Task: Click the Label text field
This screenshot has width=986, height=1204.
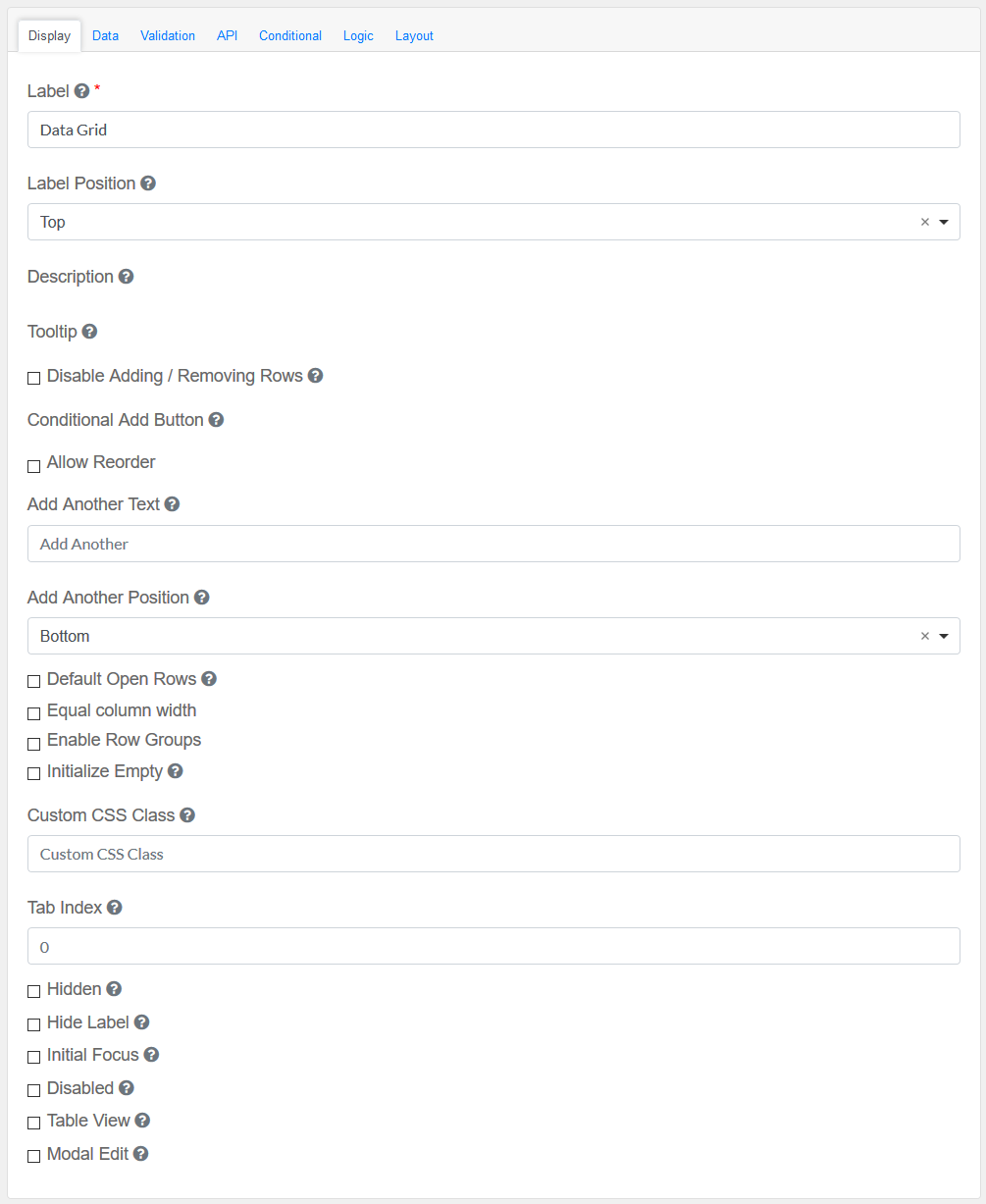Action: pyautogui.click(x=493, y=130)
